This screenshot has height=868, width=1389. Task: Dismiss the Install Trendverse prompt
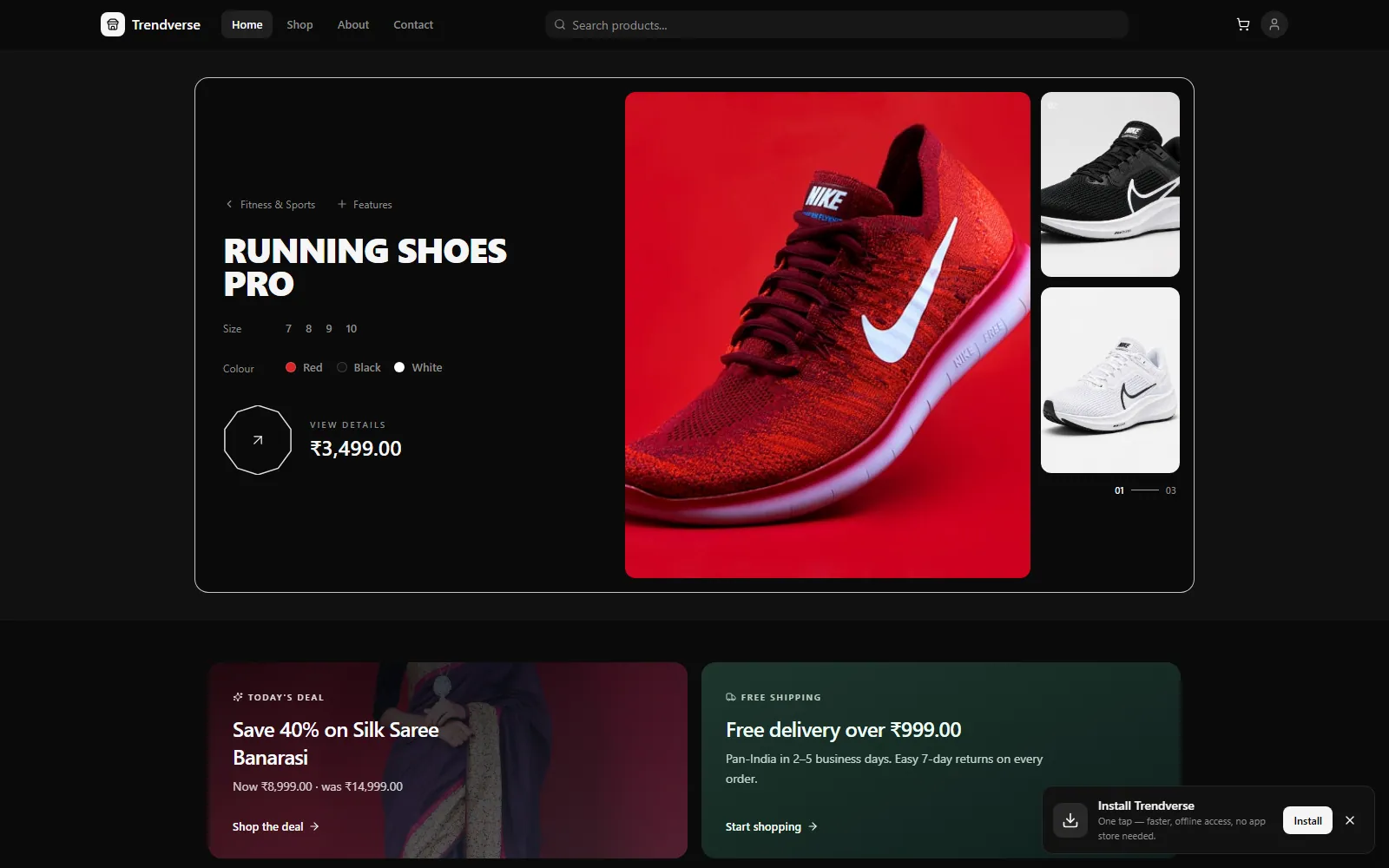click(x=1350, y=820)
